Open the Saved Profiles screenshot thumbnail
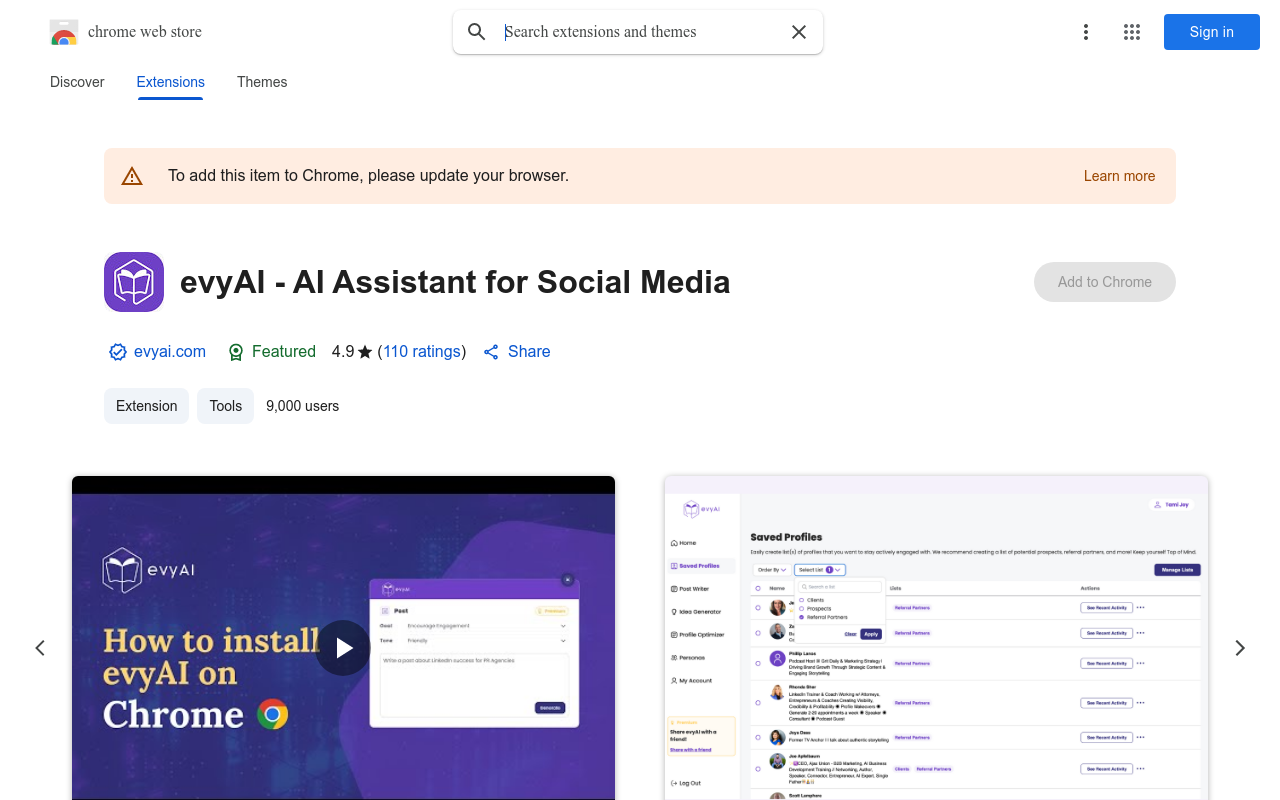The height and width of the screenshot is (800, 1280). 936,638
